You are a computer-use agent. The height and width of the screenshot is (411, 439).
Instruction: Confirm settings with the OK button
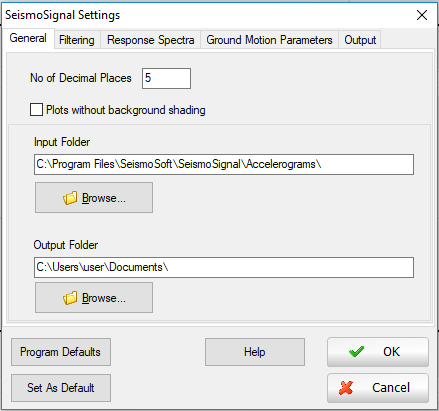click(378, 352)
